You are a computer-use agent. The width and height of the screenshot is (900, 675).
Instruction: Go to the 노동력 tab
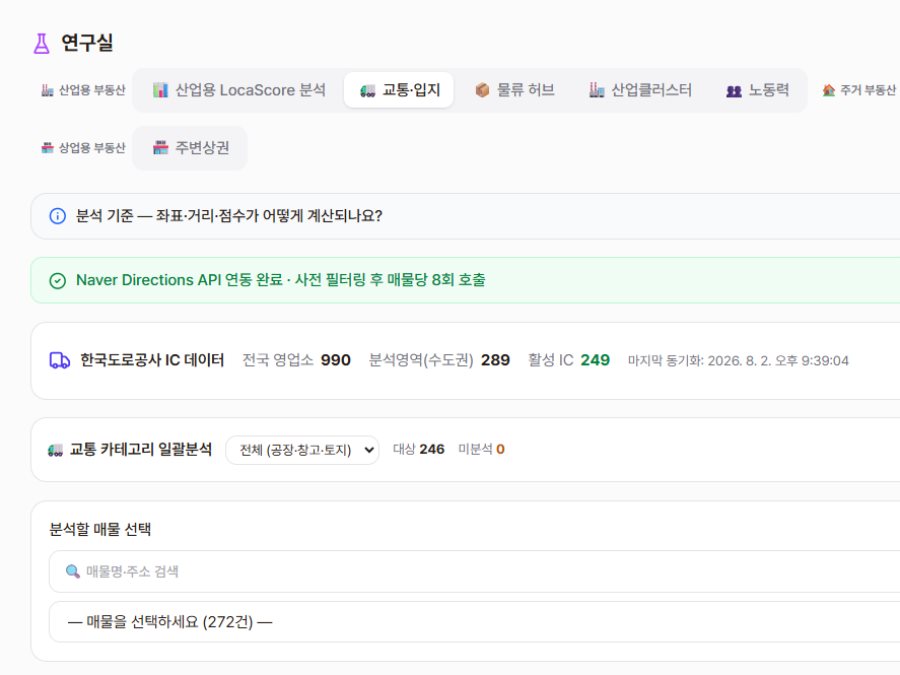click(x=758, y=90)
